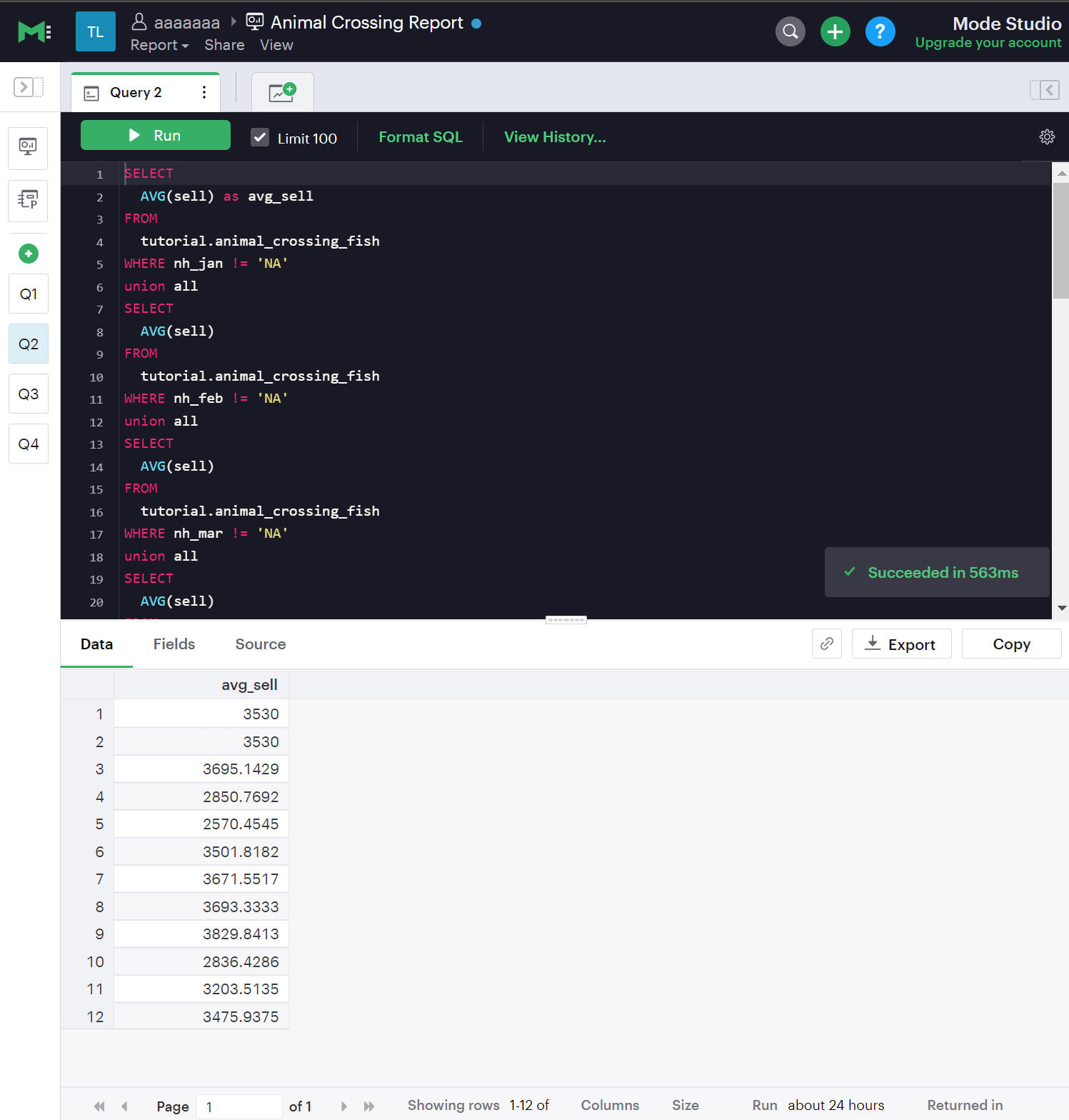Open the search magnifier icon
Viewport: 1069px width, 1120px height.
click(790, 31)
